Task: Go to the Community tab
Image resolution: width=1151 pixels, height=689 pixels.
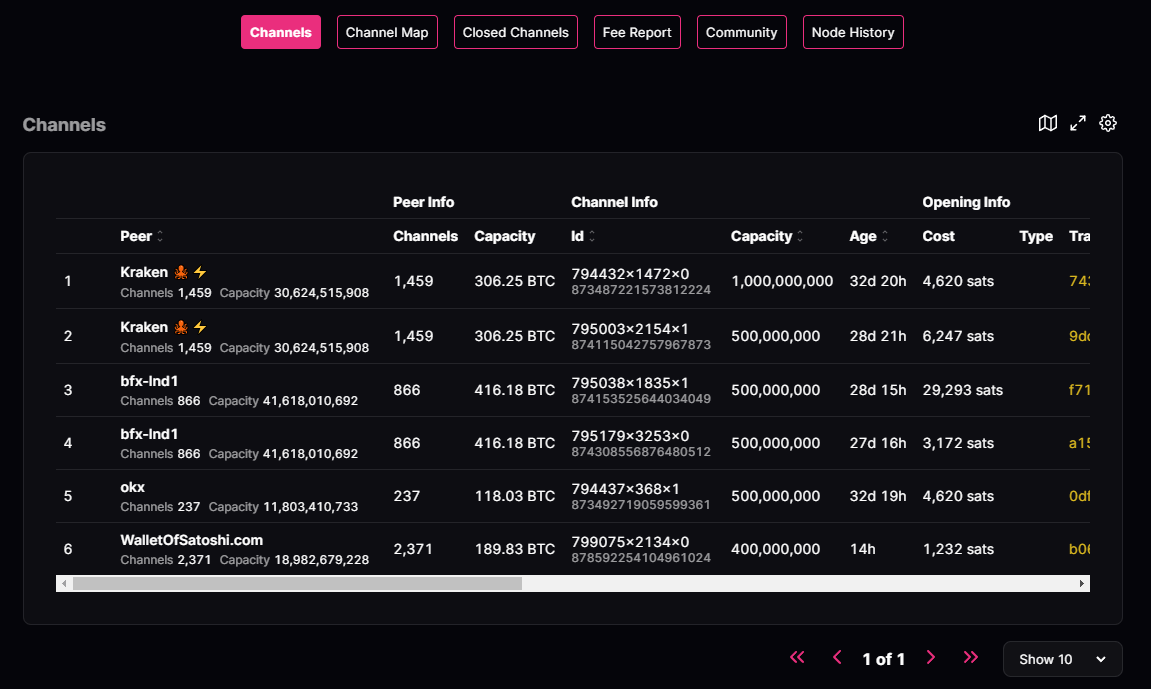Action: click(x=741, y=32)
